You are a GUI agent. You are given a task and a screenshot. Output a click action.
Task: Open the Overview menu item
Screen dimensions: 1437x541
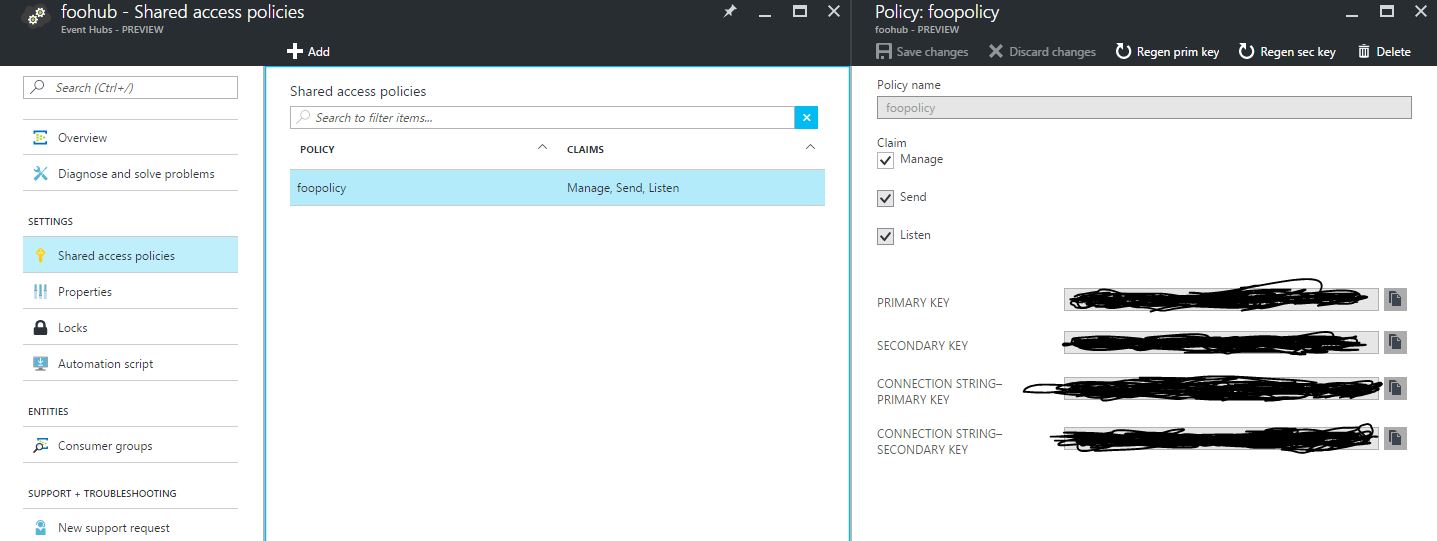(x=82, y=138)
